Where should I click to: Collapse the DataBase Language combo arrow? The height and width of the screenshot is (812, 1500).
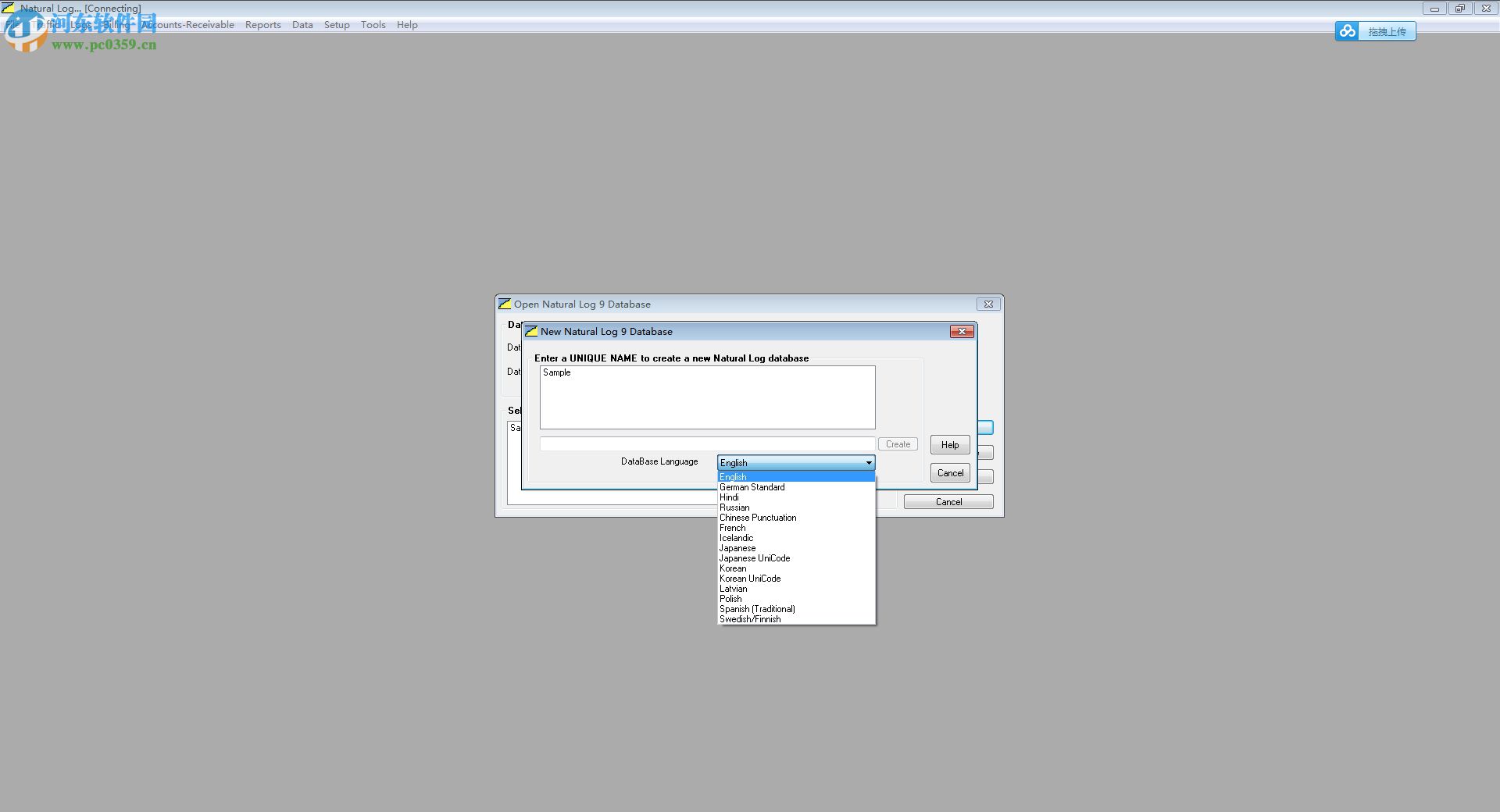click(868, 463)
